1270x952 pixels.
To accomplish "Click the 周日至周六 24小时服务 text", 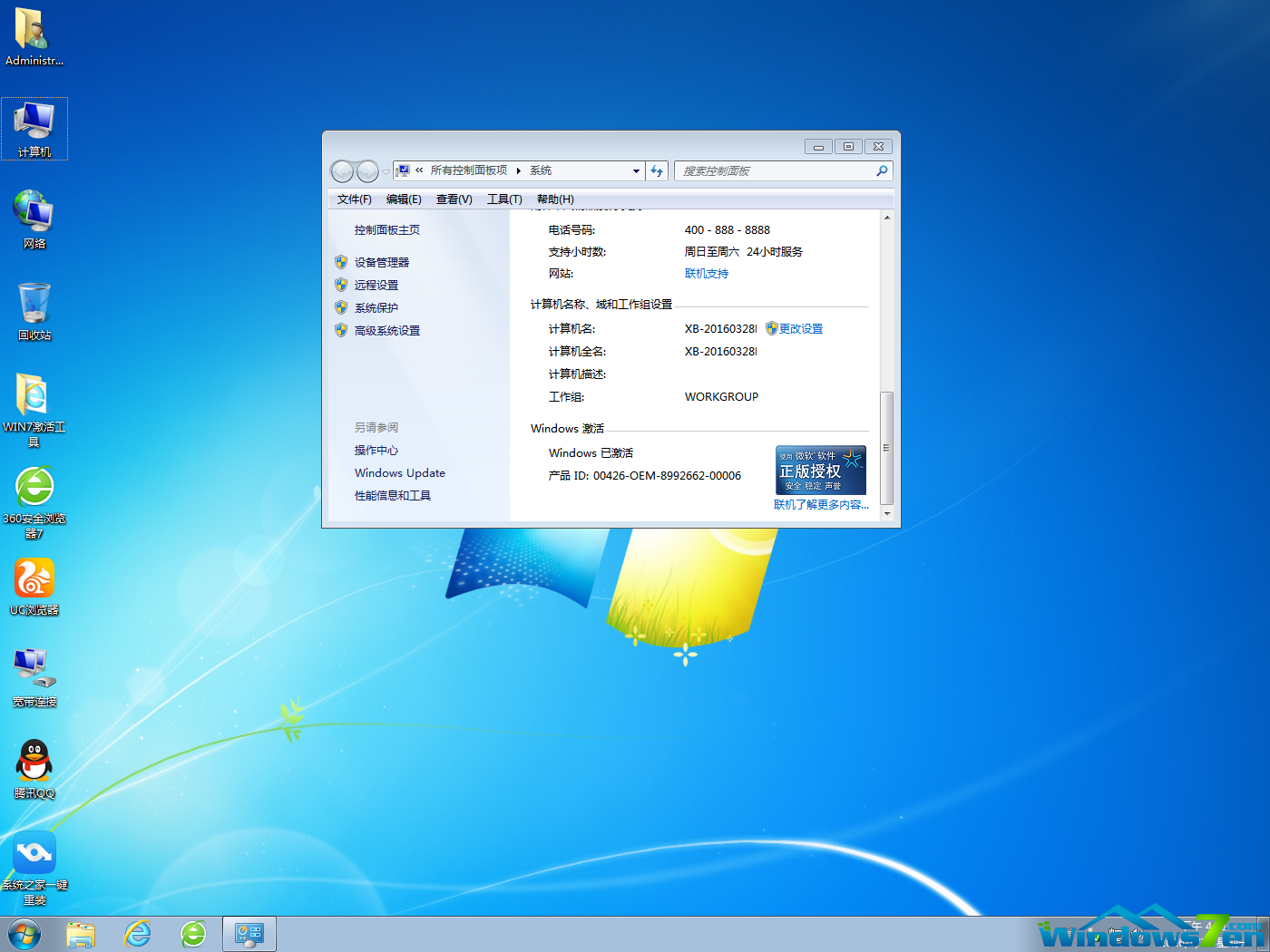I will click(x=744, y=252).
